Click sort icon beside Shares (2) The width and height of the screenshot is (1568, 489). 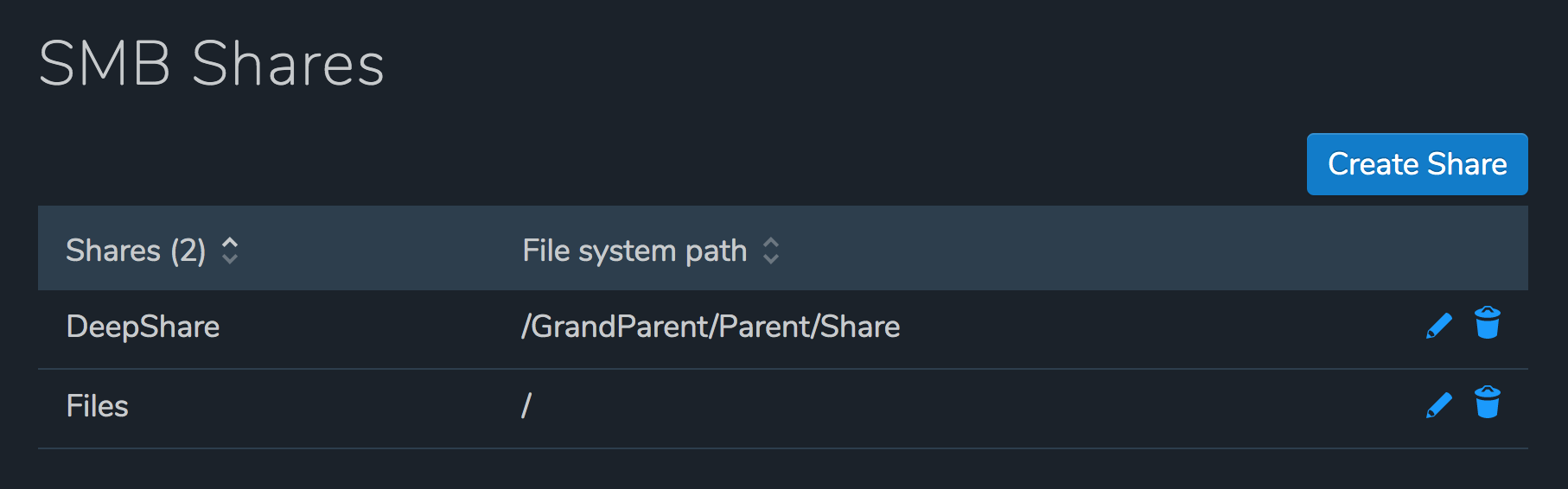point(230,251)
